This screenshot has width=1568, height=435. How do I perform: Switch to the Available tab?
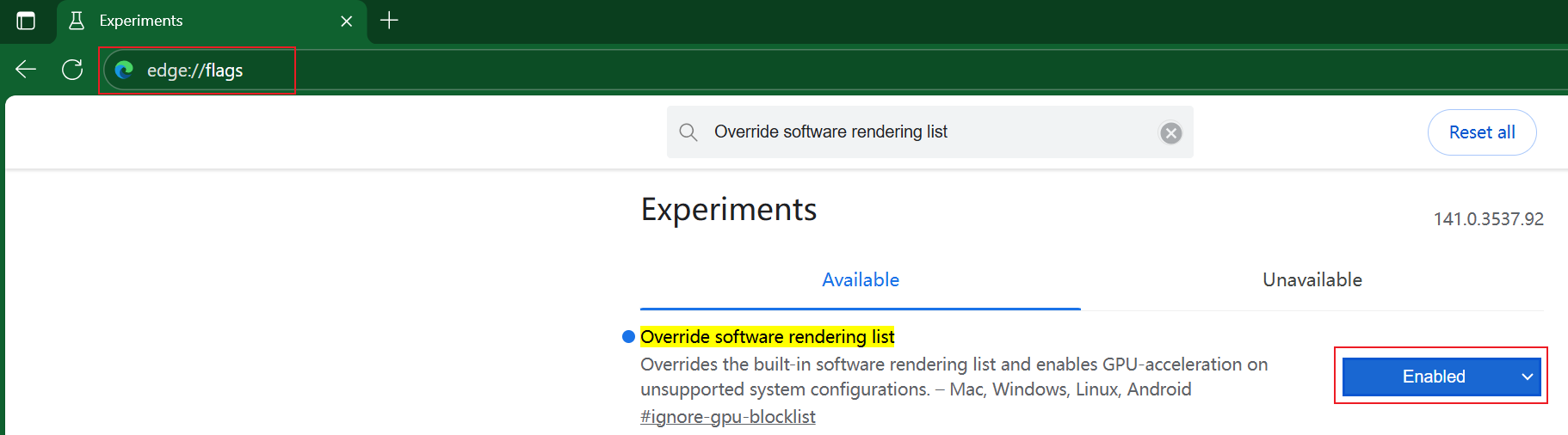(x=861, y=279)
